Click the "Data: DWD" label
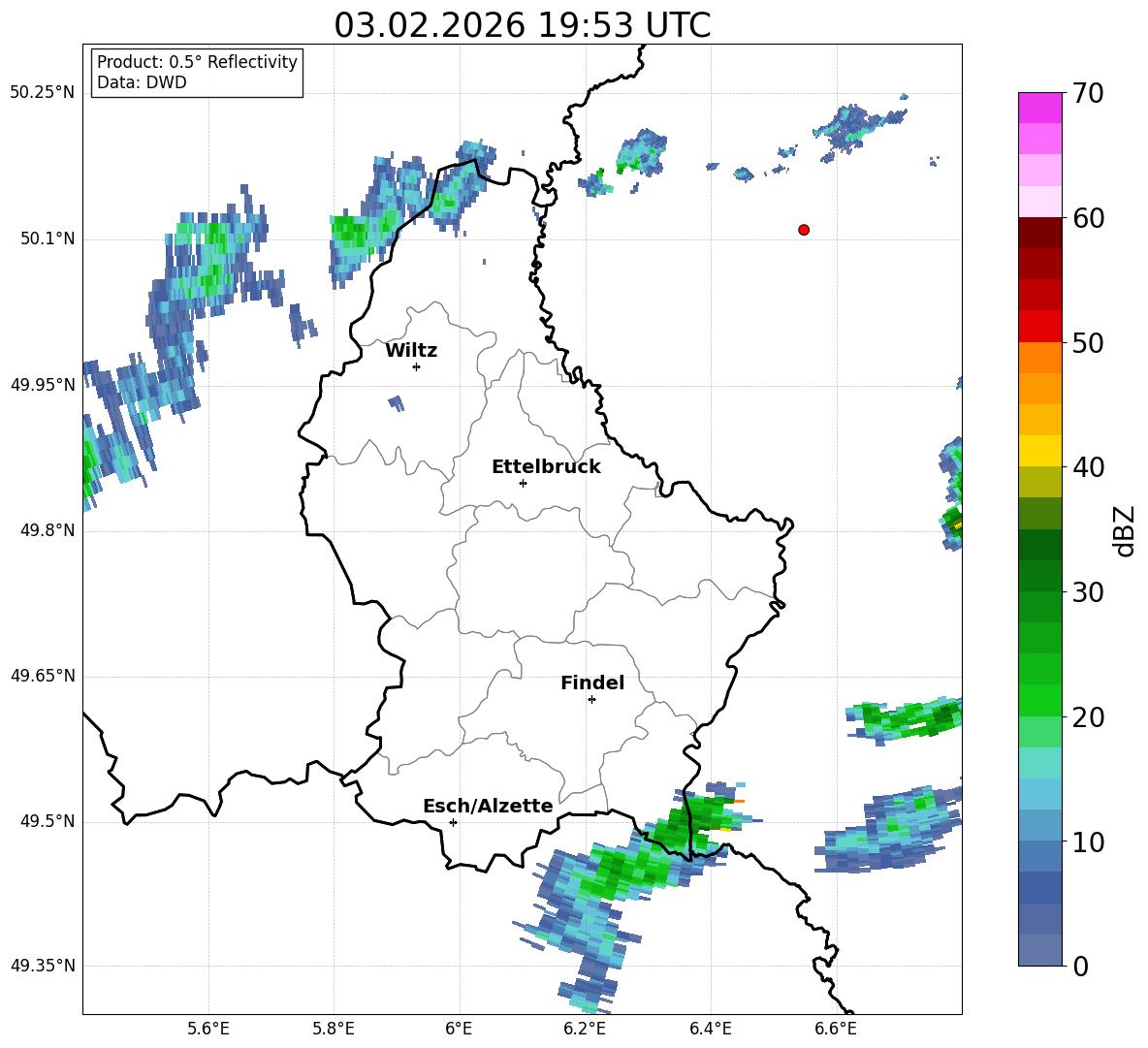Screen dimensions: 1148x1048 (142, 82)
